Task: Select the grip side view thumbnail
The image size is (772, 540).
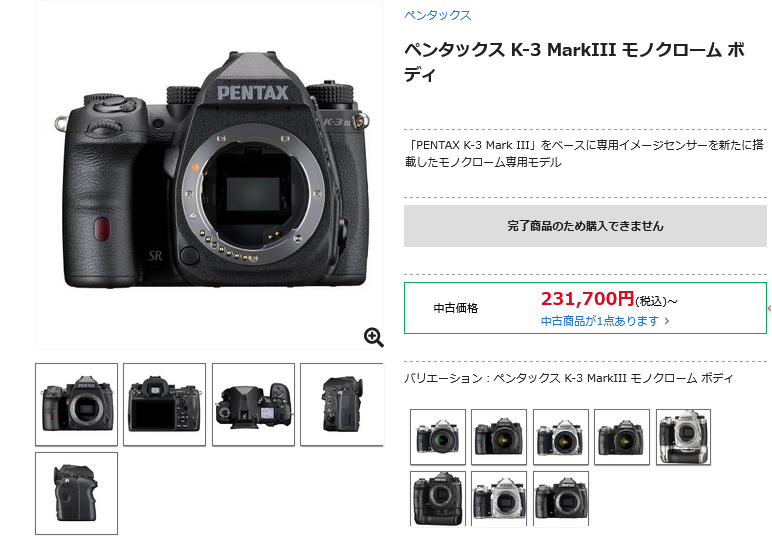Action: coord(76,493)
